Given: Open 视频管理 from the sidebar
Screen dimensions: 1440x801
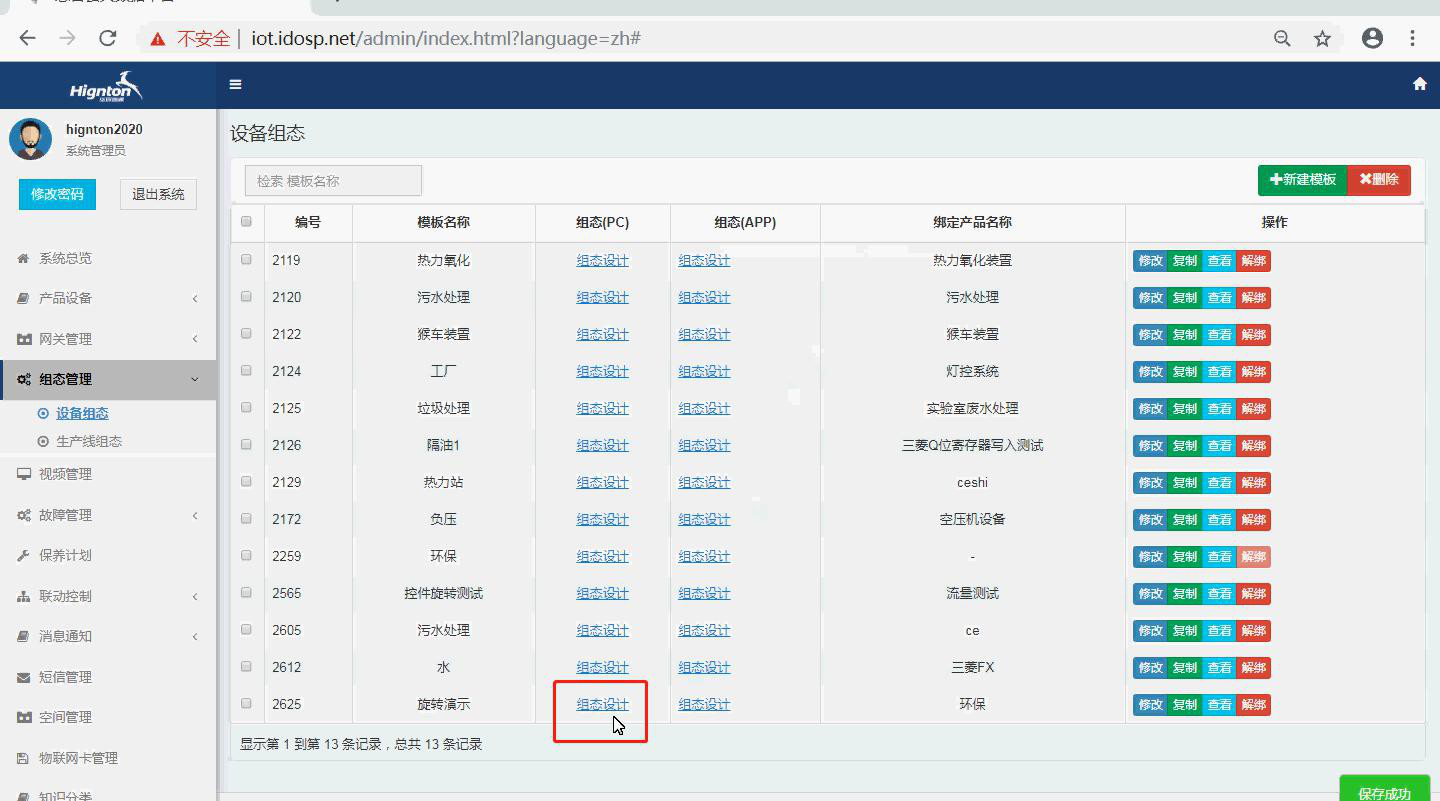Looking at the screenshot, I should coord(69,474).
